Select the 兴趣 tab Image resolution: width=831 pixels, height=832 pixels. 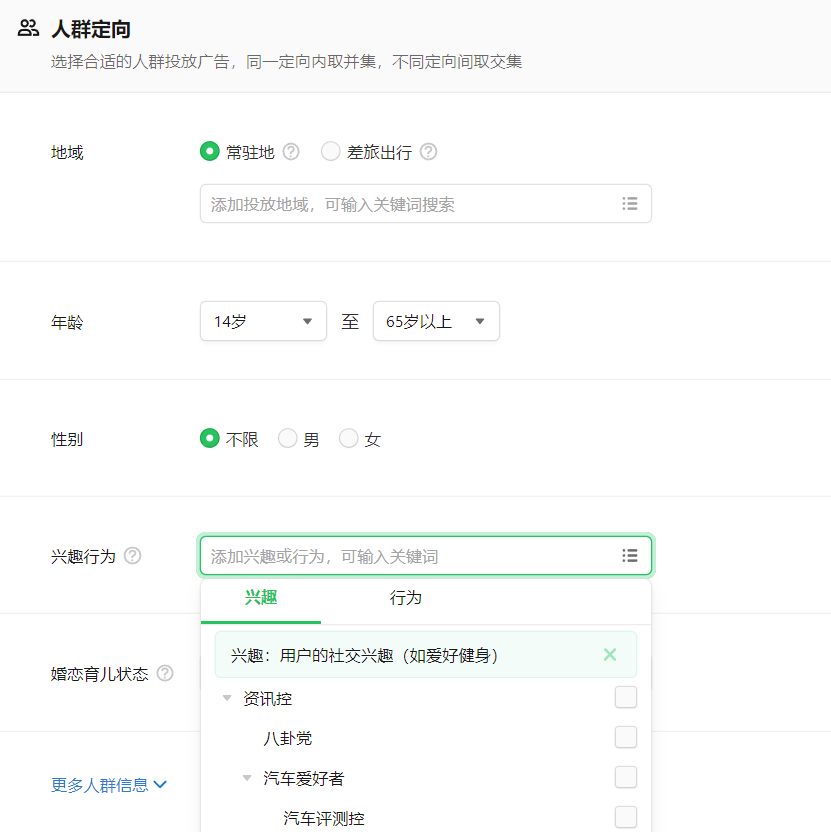point(261,597)
